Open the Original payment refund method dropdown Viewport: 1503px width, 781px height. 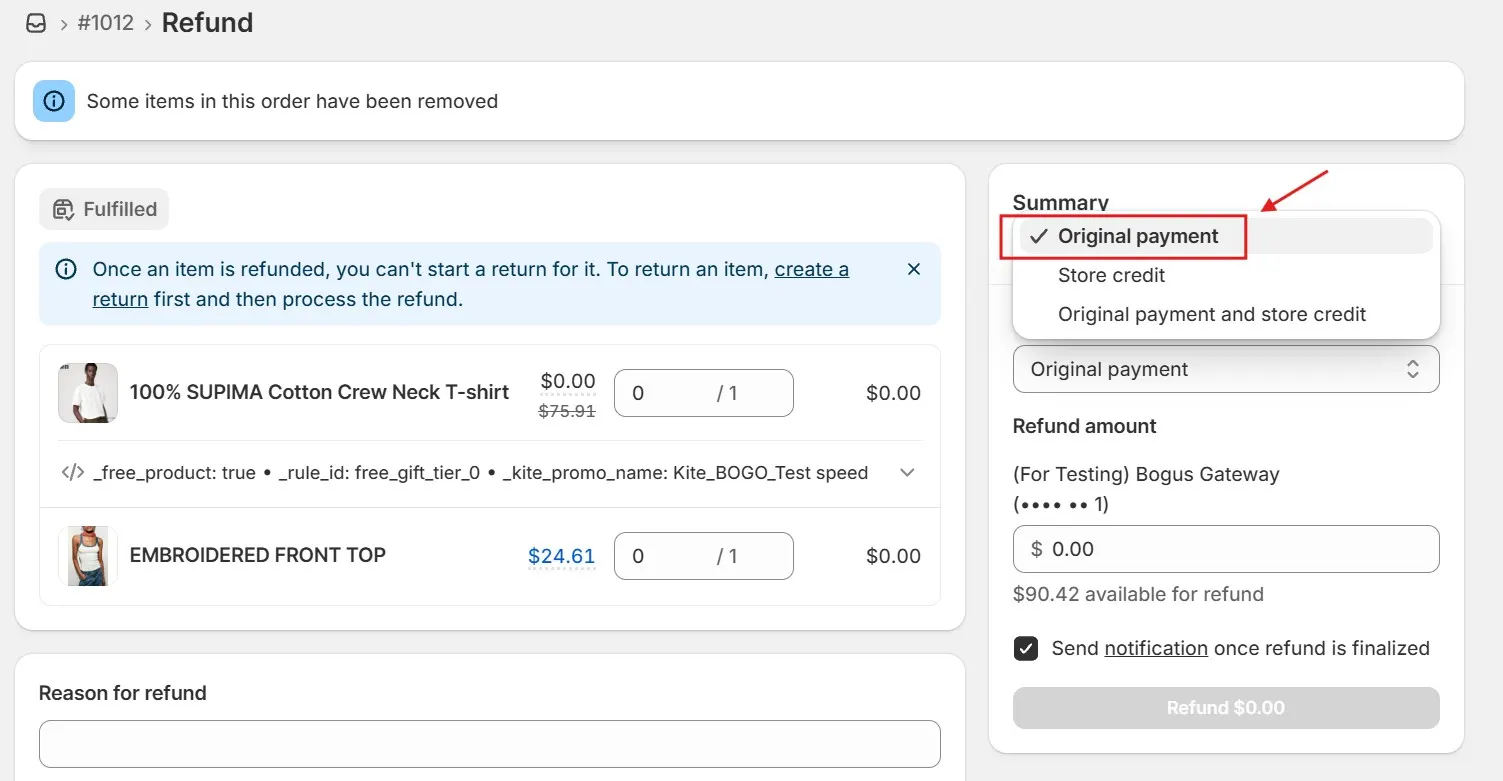pyautogui.click(x=1226, y=369)
